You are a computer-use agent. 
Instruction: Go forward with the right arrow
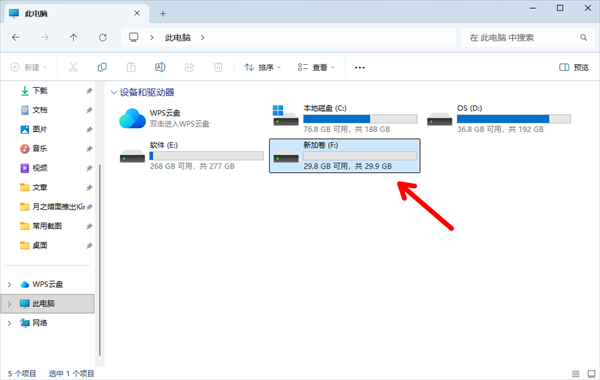point(45,38)
